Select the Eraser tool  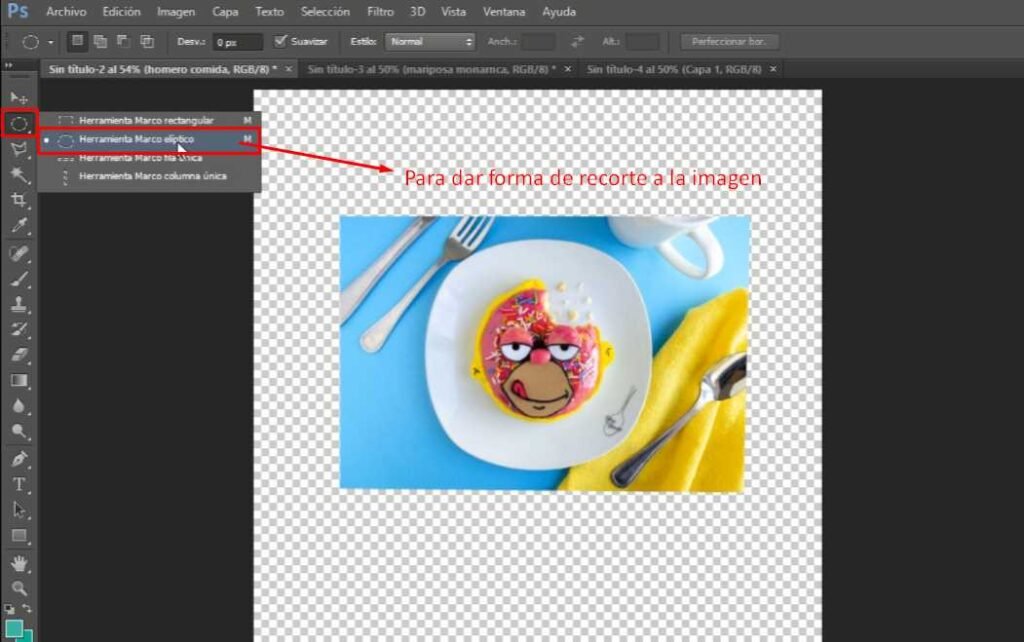(19, 355)
